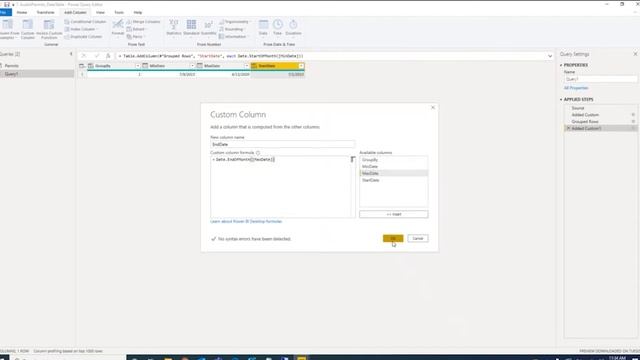
Task: Click the Merge Columns ribbon item
Action: coord(143,22)
